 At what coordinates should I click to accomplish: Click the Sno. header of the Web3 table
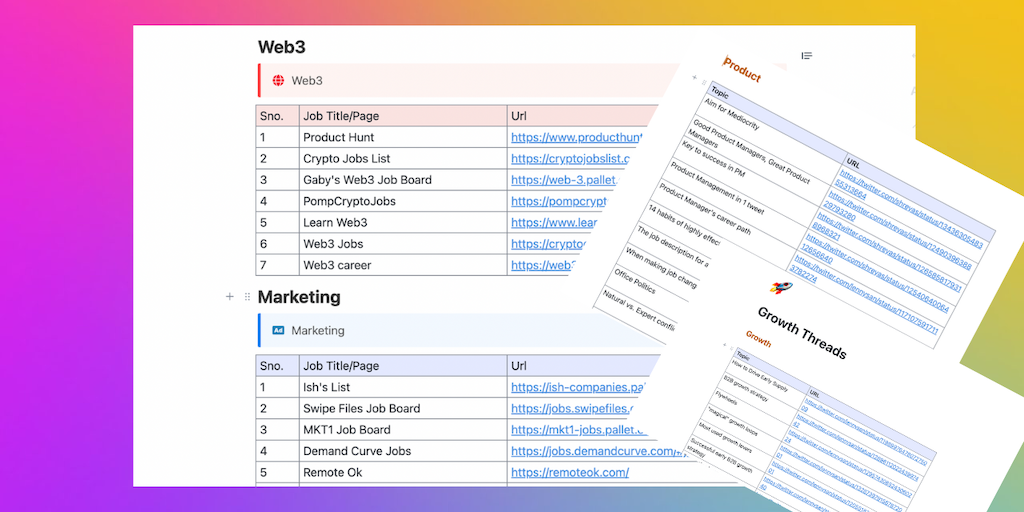278,116
